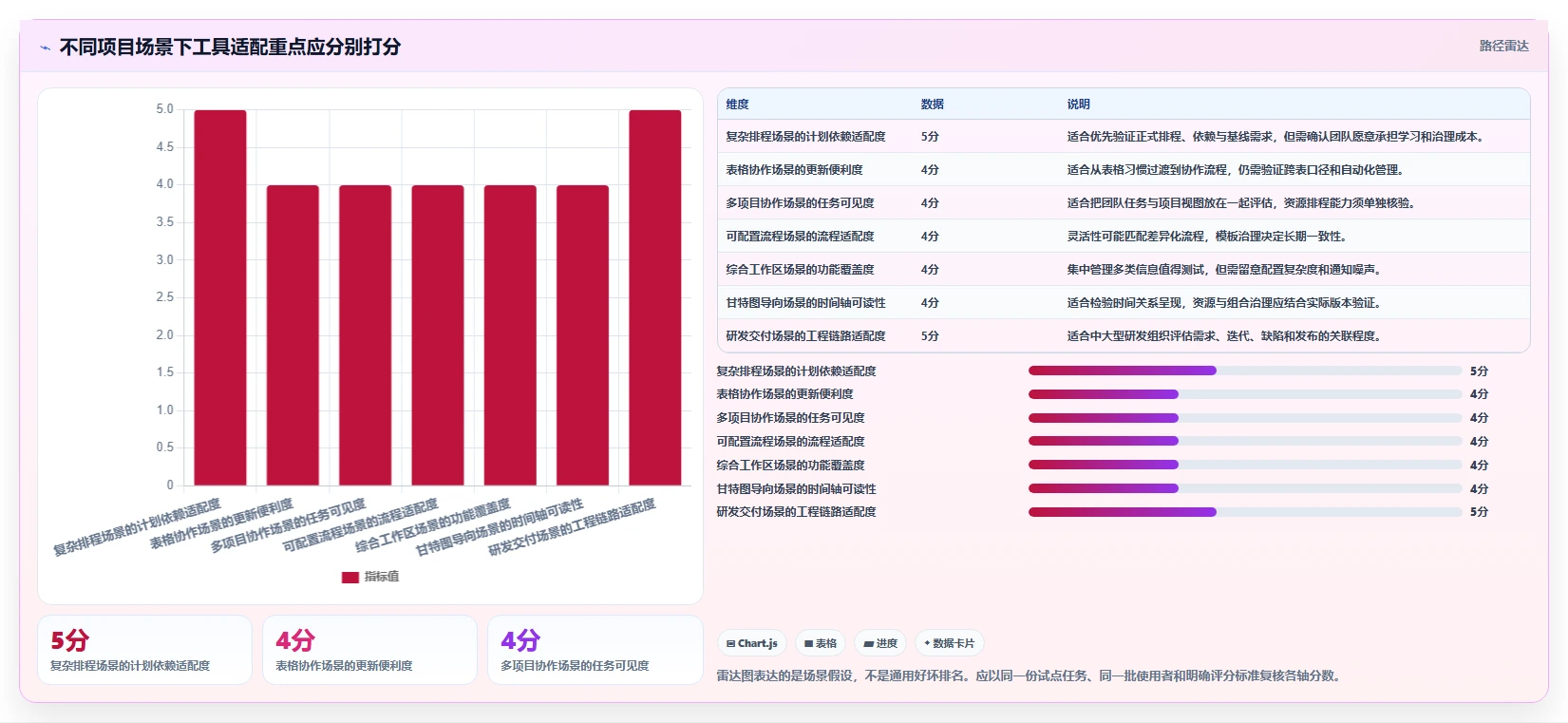Image resolution: width=1568 pixels, height=723 pixels.
Task: Click description starting 适合优先验证正式排程
Action: [1275, 137]
